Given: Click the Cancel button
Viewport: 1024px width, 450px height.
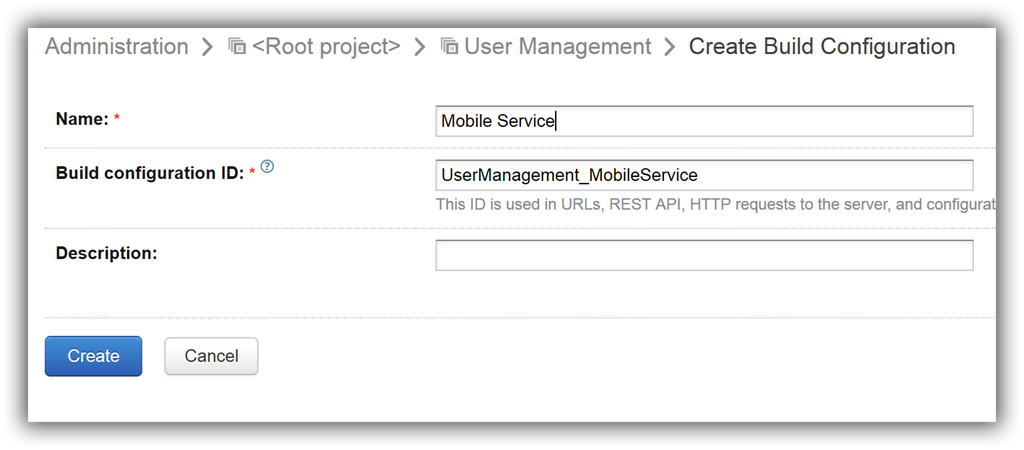Looking at the screenshot, I should tap(212, 356).
